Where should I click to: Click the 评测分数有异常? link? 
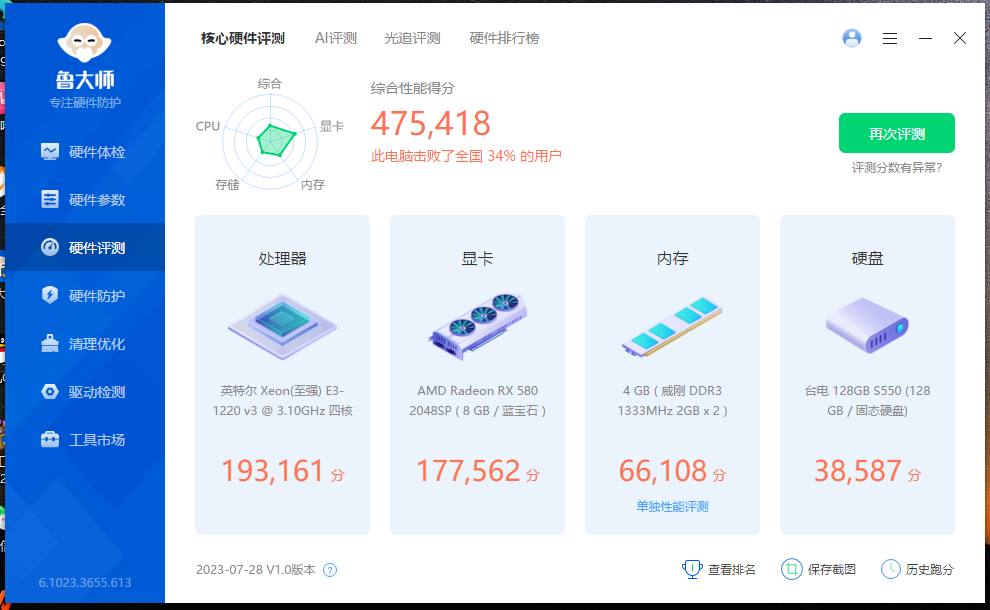896,168
